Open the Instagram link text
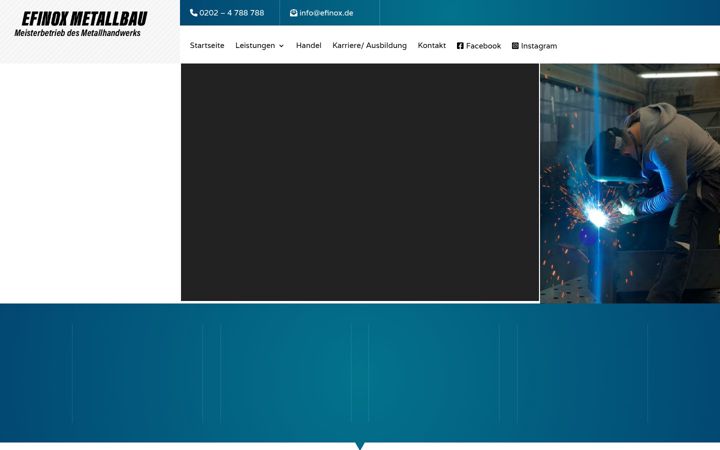 coord(539,46)
